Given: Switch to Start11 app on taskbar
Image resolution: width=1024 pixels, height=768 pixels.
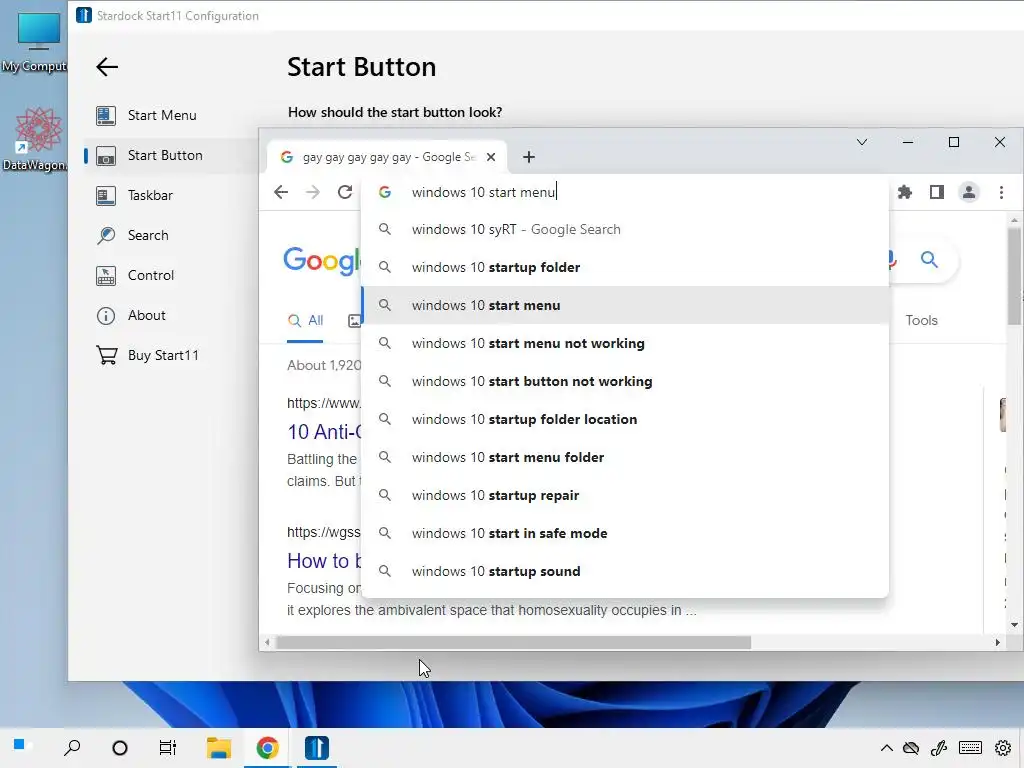Looking at the screenshot, I should pyautogui.click(x=317, y=748).
